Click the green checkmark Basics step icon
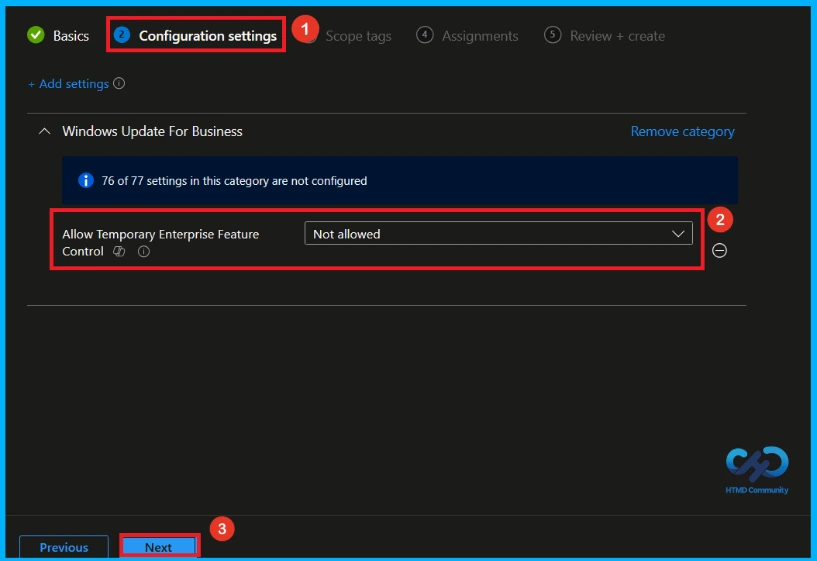The width and height of the screenshot is (817, 561). (36, 35)
